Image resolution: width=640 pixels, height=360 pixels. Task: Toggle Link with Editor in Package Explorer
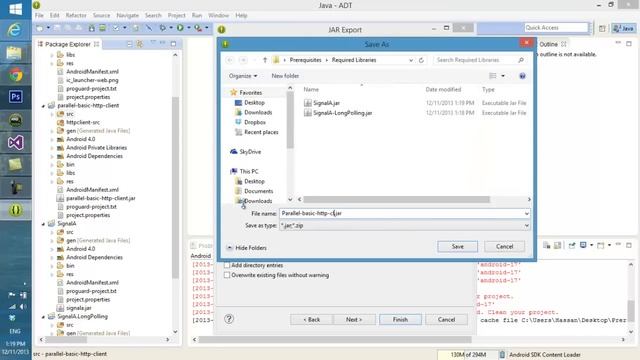click(140, 44)
